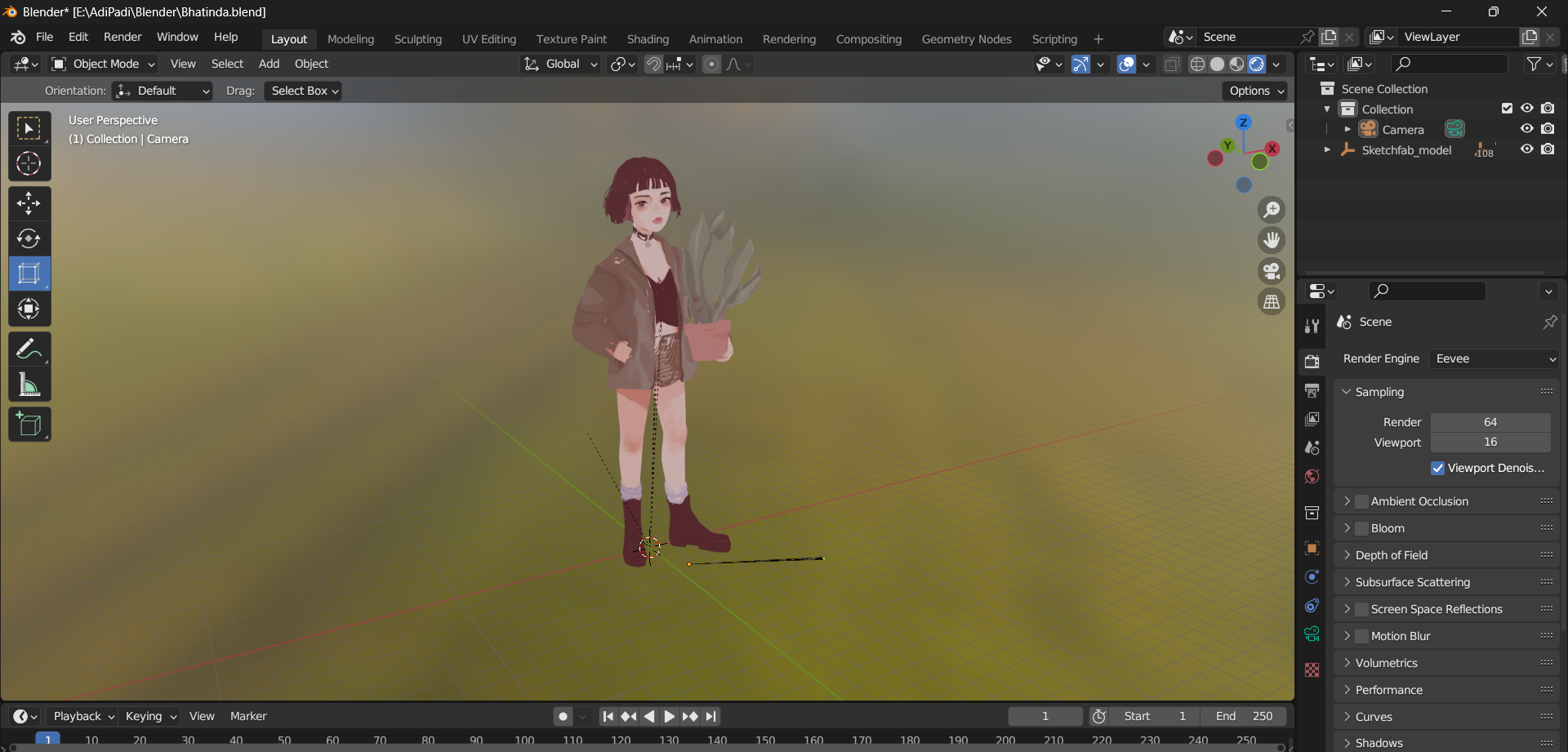Disable Camera in renders icon
This screenshot has height=752, width=1568.
click(x=1548, y=129)
